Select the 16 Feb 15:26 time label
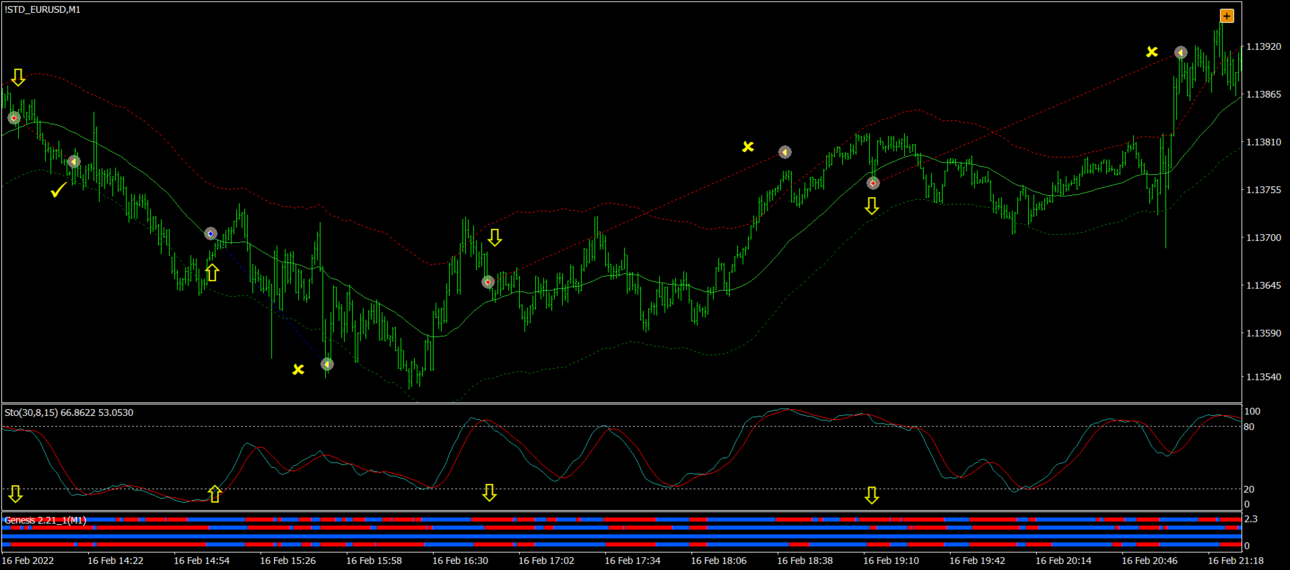Screen dimensions: 1290x570 tap(288, 561)
